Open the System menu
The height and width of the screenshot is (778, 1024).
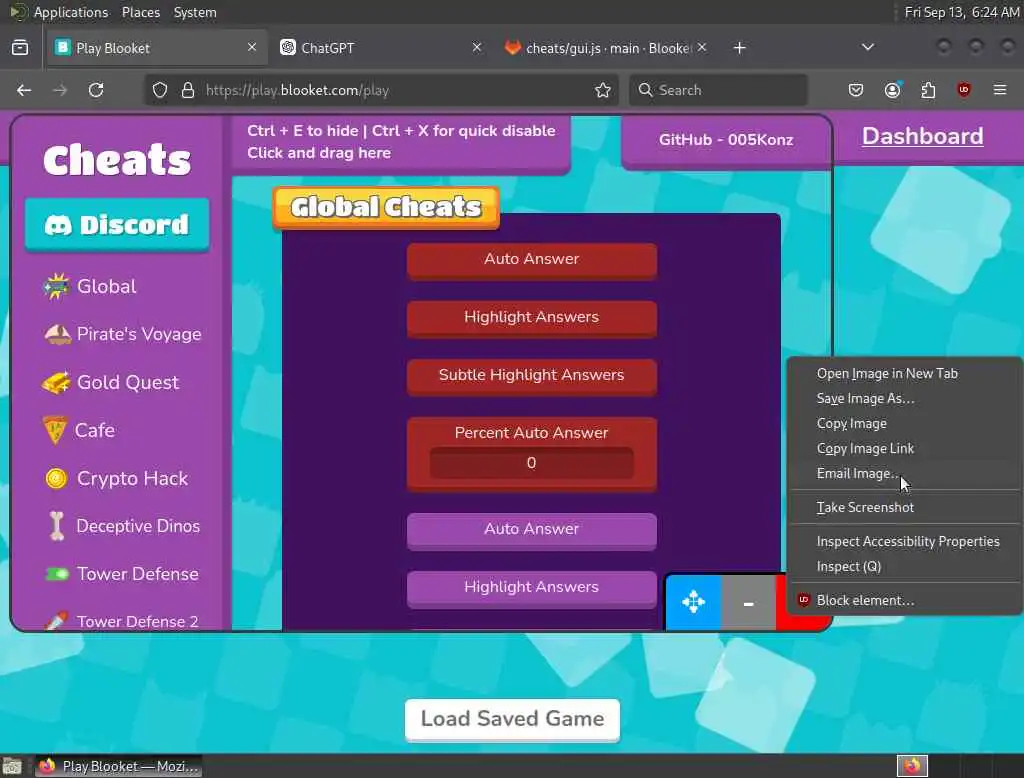195,12
